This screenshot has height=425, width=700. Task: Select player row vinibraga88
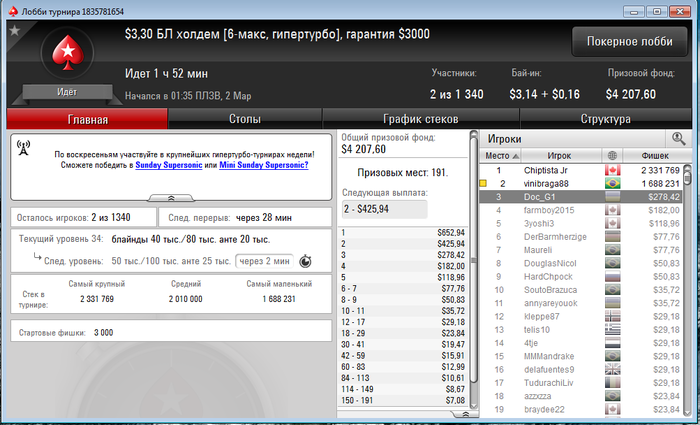pyautogui.click(x=581, y=183)
